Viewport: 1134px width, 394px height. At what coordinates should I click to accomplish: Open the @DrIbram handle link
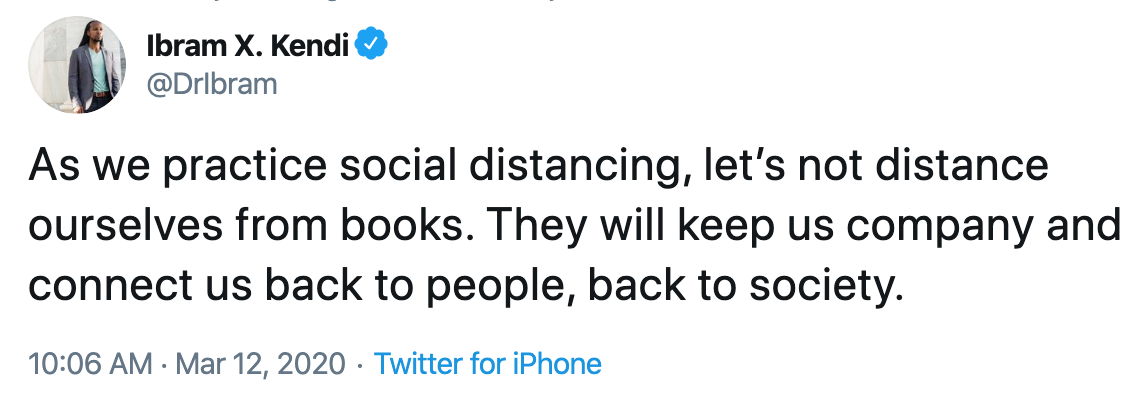[x=211, y=85]
